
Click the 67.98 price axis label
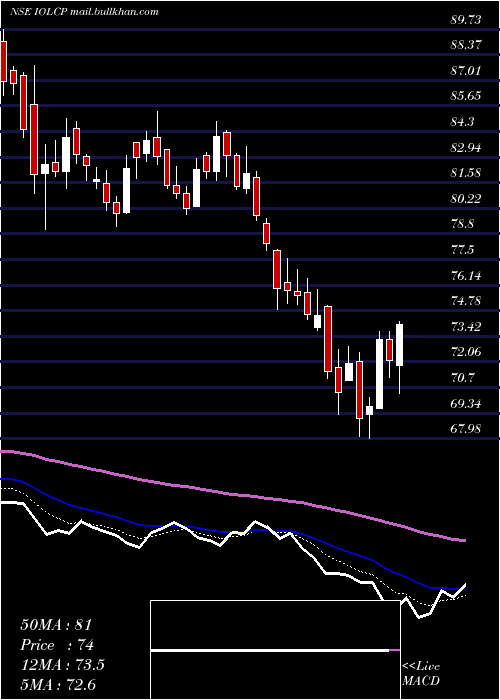pyautogui.click(x=467, y=429)
